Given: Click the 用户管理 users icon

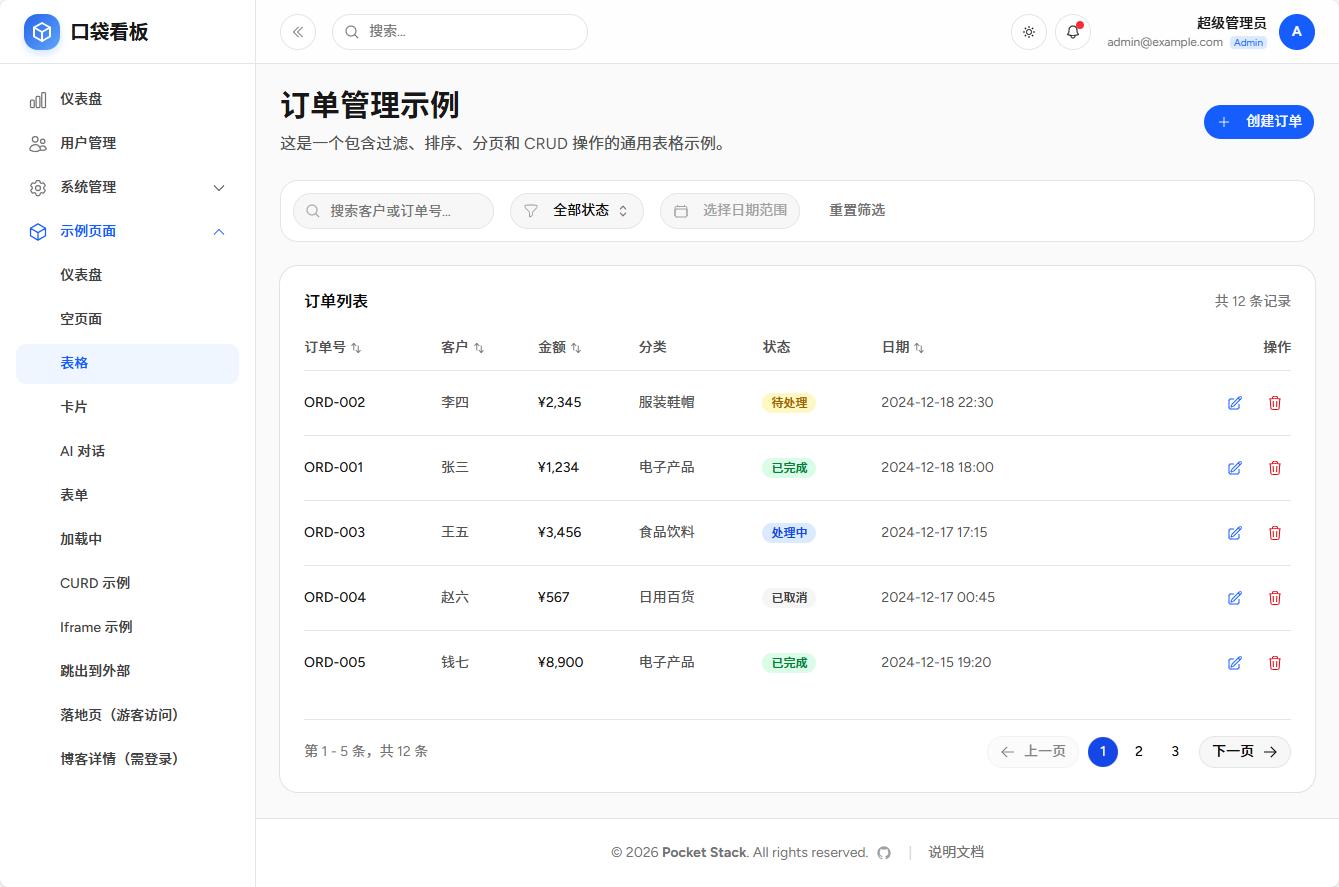Looking at the screenshot, I should click(x=37, y=143).
